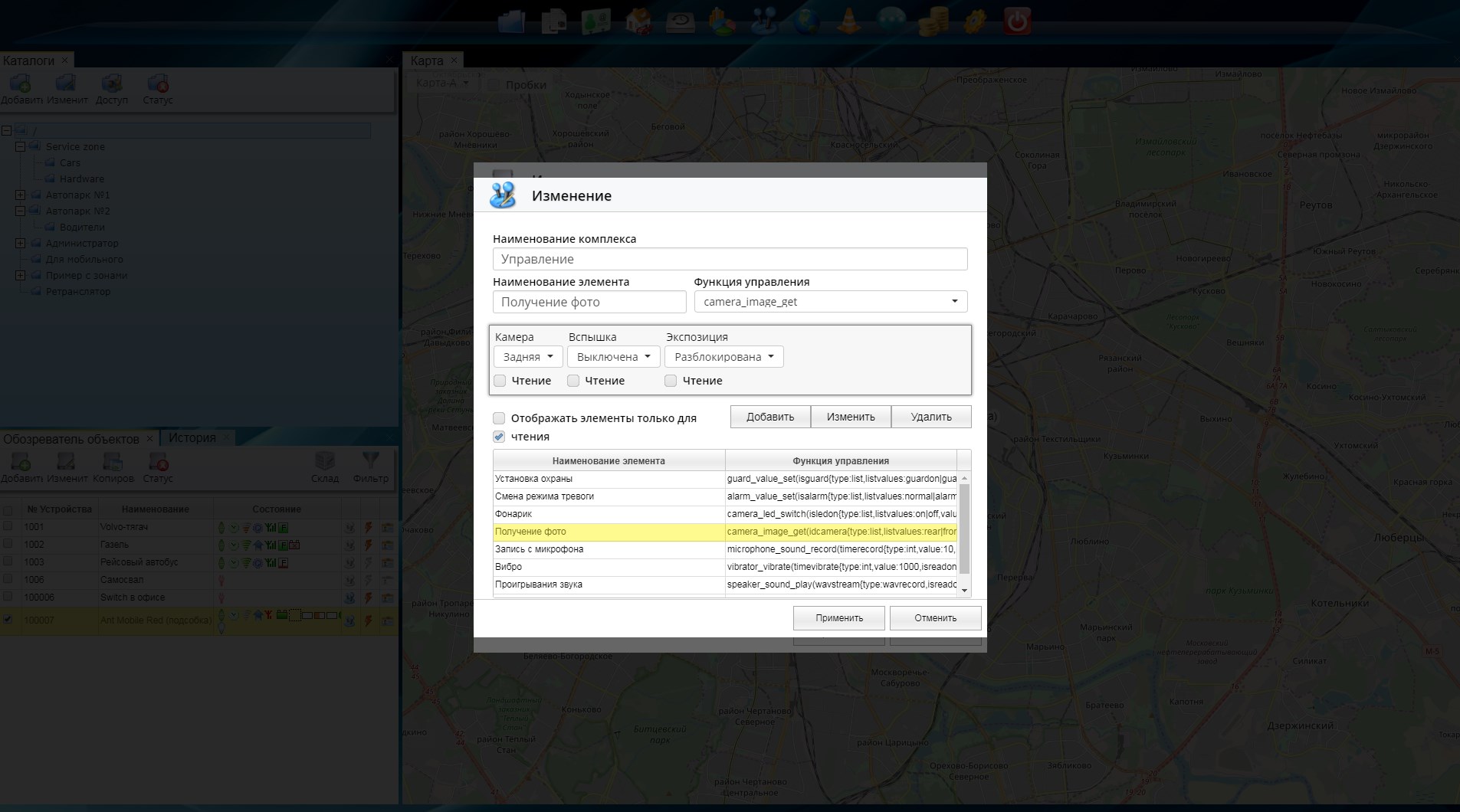The width and height of the screenshot is (1460, 812).
Task: Enable Чтение checkbox under Вспышка
Action: 573,381
